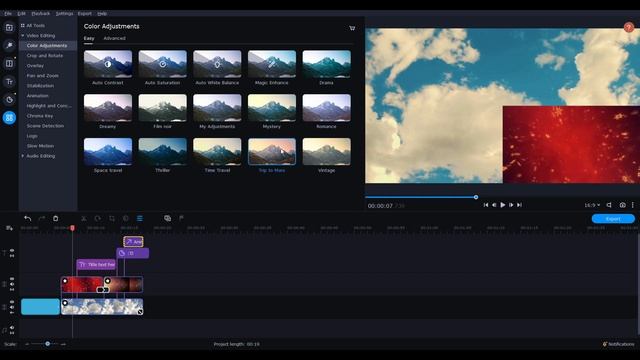Viewport: 640px width, 360px height.
Task: Open the Filters magic wand panel
Action: [x=9, y=45]
